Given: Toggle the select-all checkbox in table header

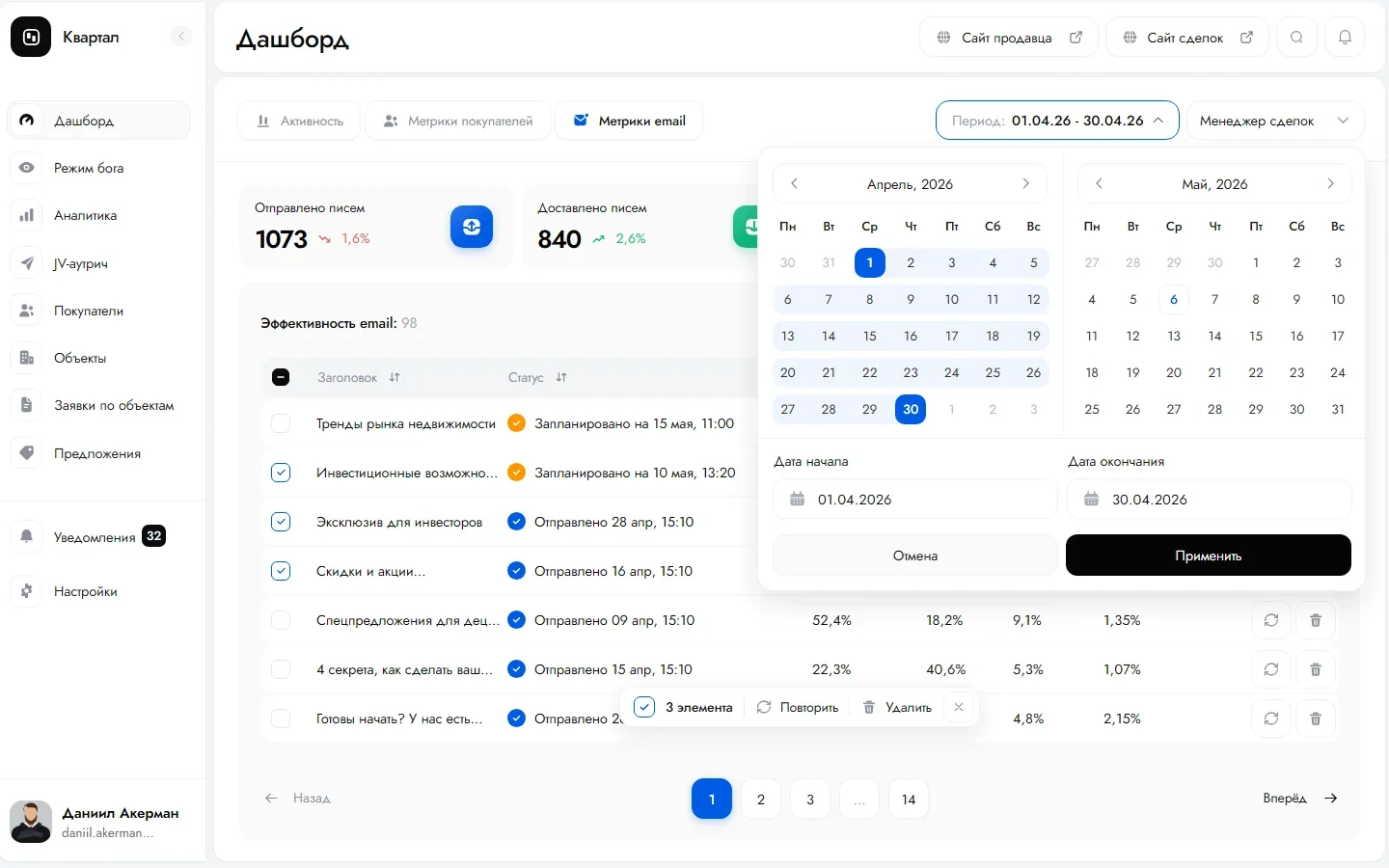Looking at the screenshot, I should point(281,377).
